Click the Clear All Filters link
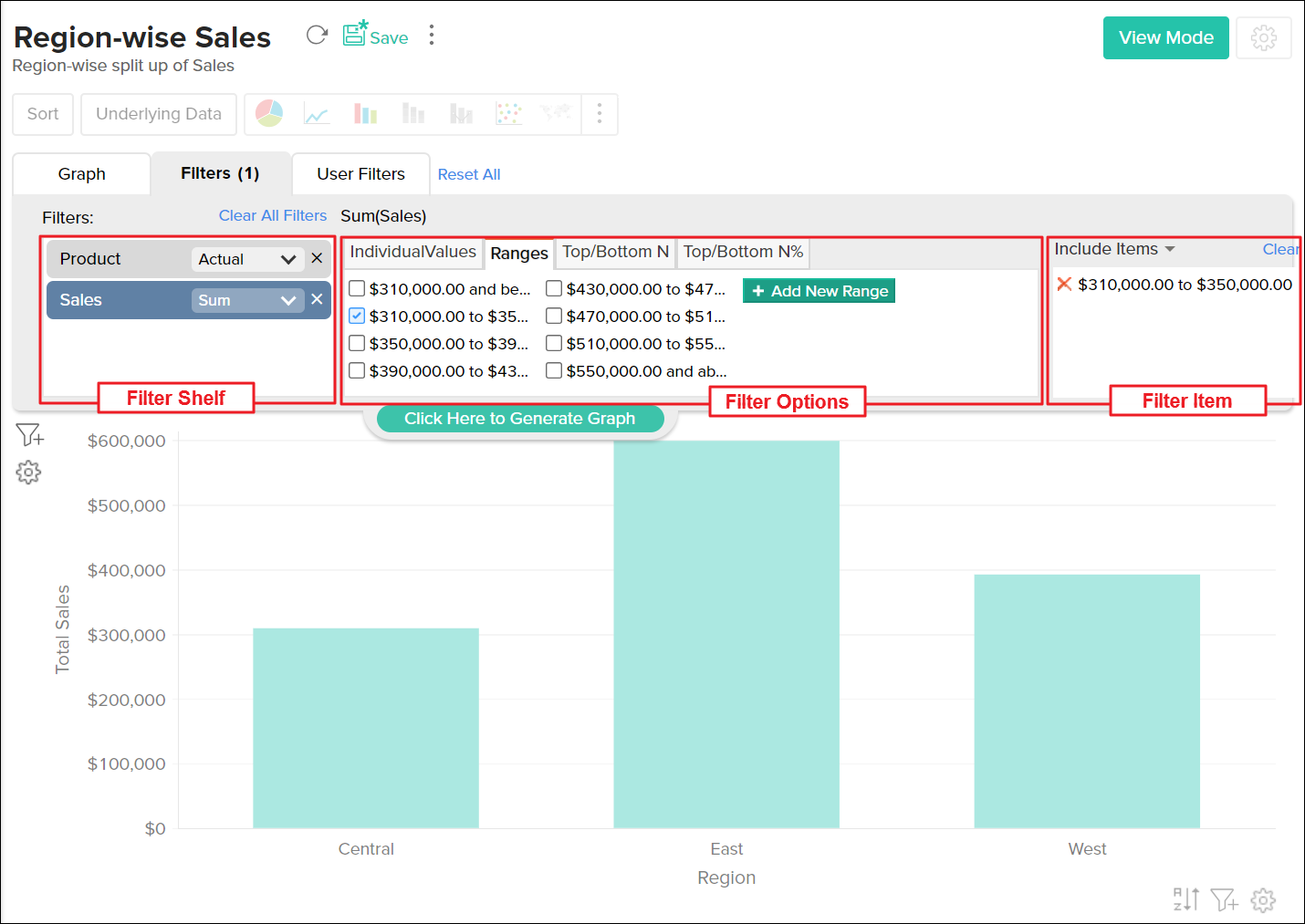 click(272, 215)
